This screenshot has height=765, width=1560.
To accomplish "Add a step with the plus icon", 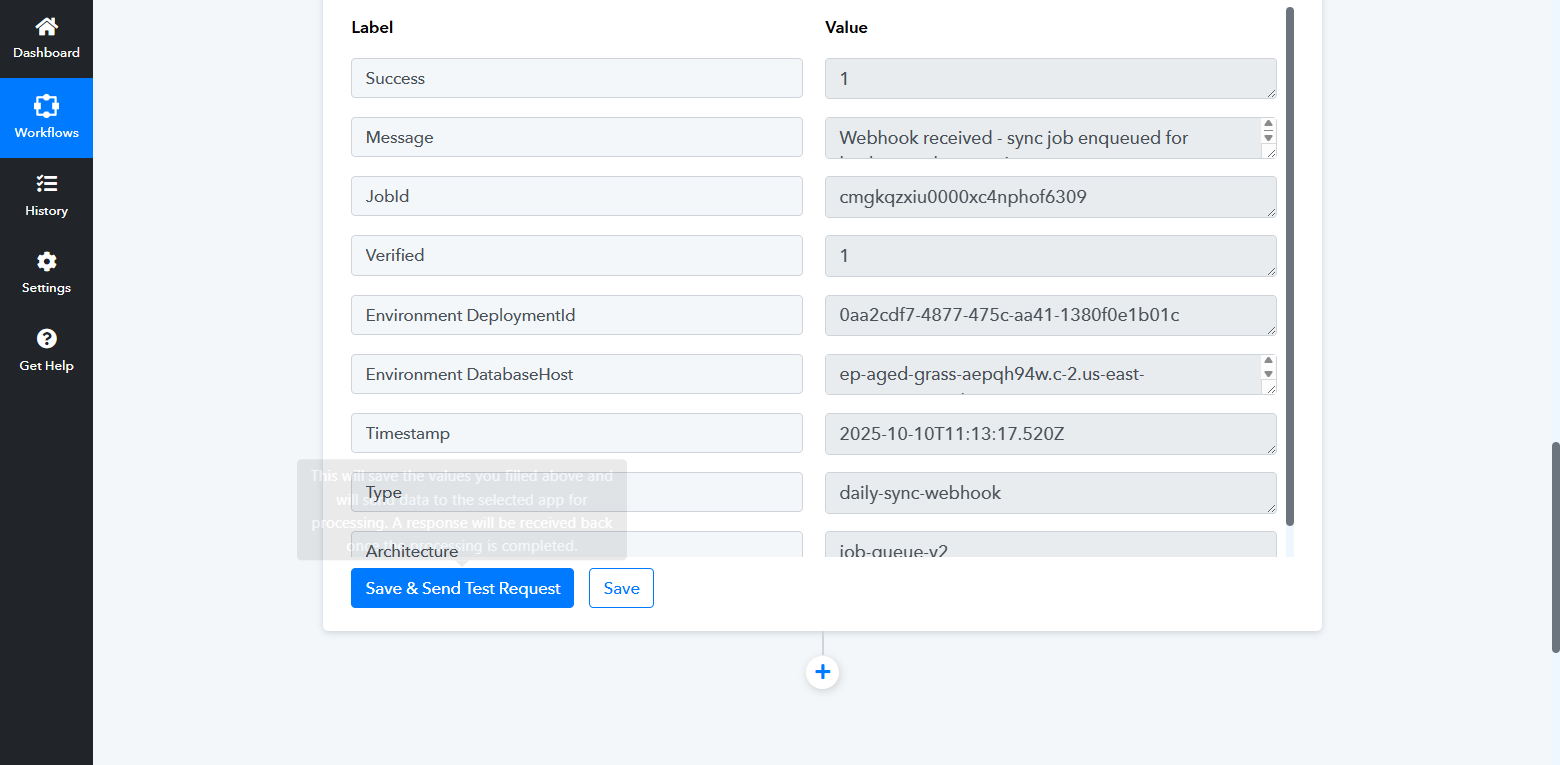I will click(x=822, y=672).
